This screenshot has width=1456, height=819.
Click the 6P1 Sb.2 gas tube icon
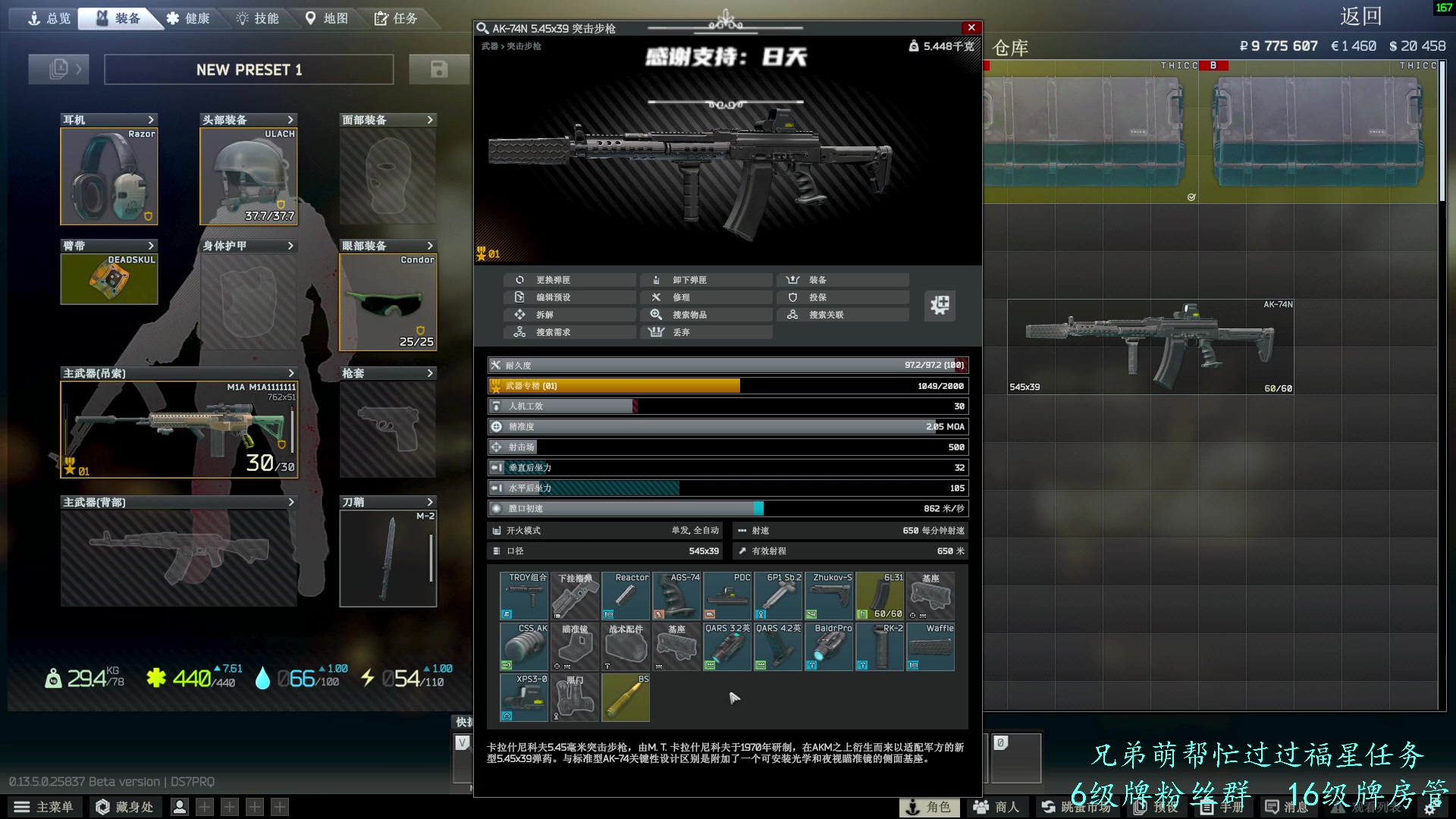[778, 596]
